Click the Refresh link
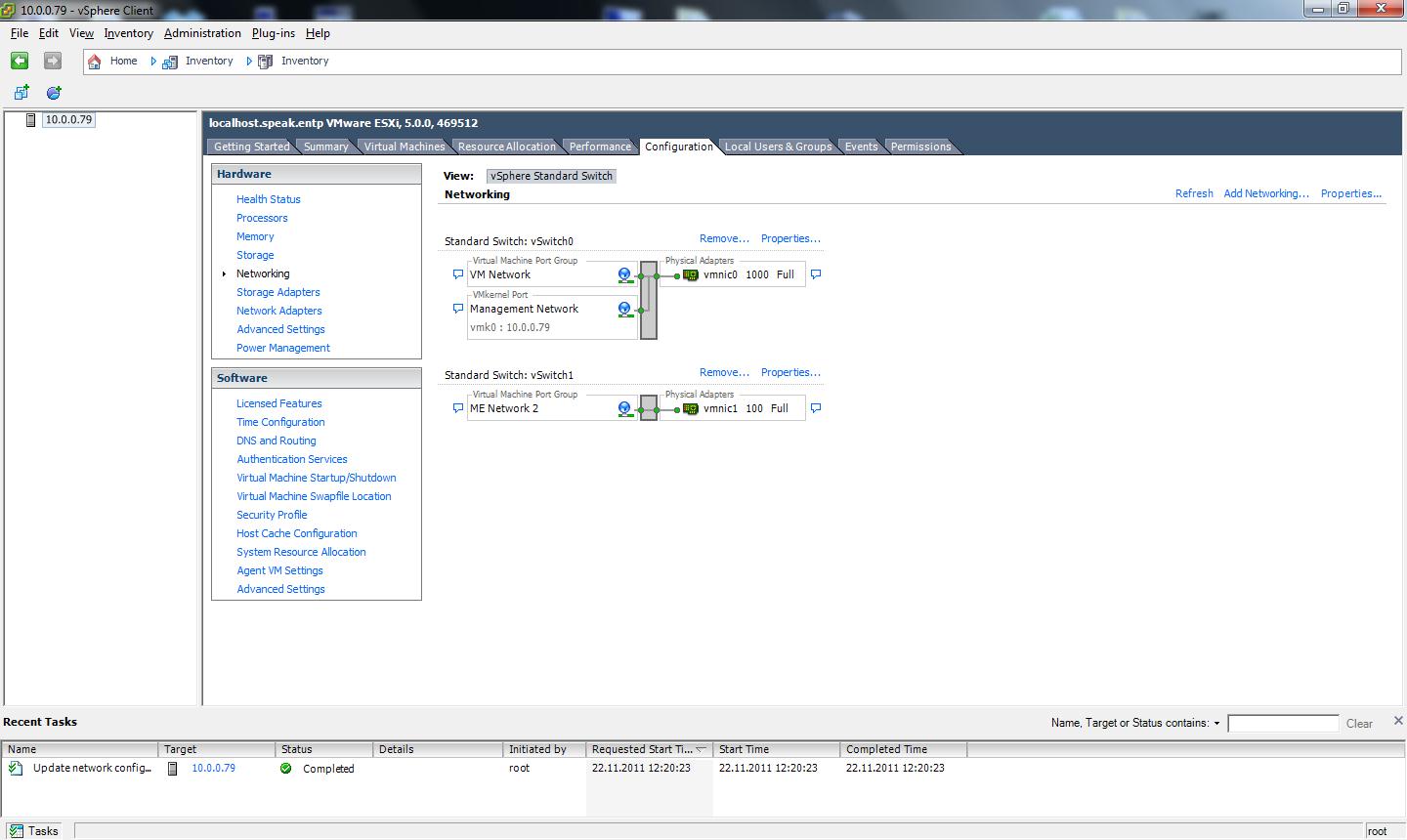Viewport: 1407px width, 840px height. tap(1194, 193)
